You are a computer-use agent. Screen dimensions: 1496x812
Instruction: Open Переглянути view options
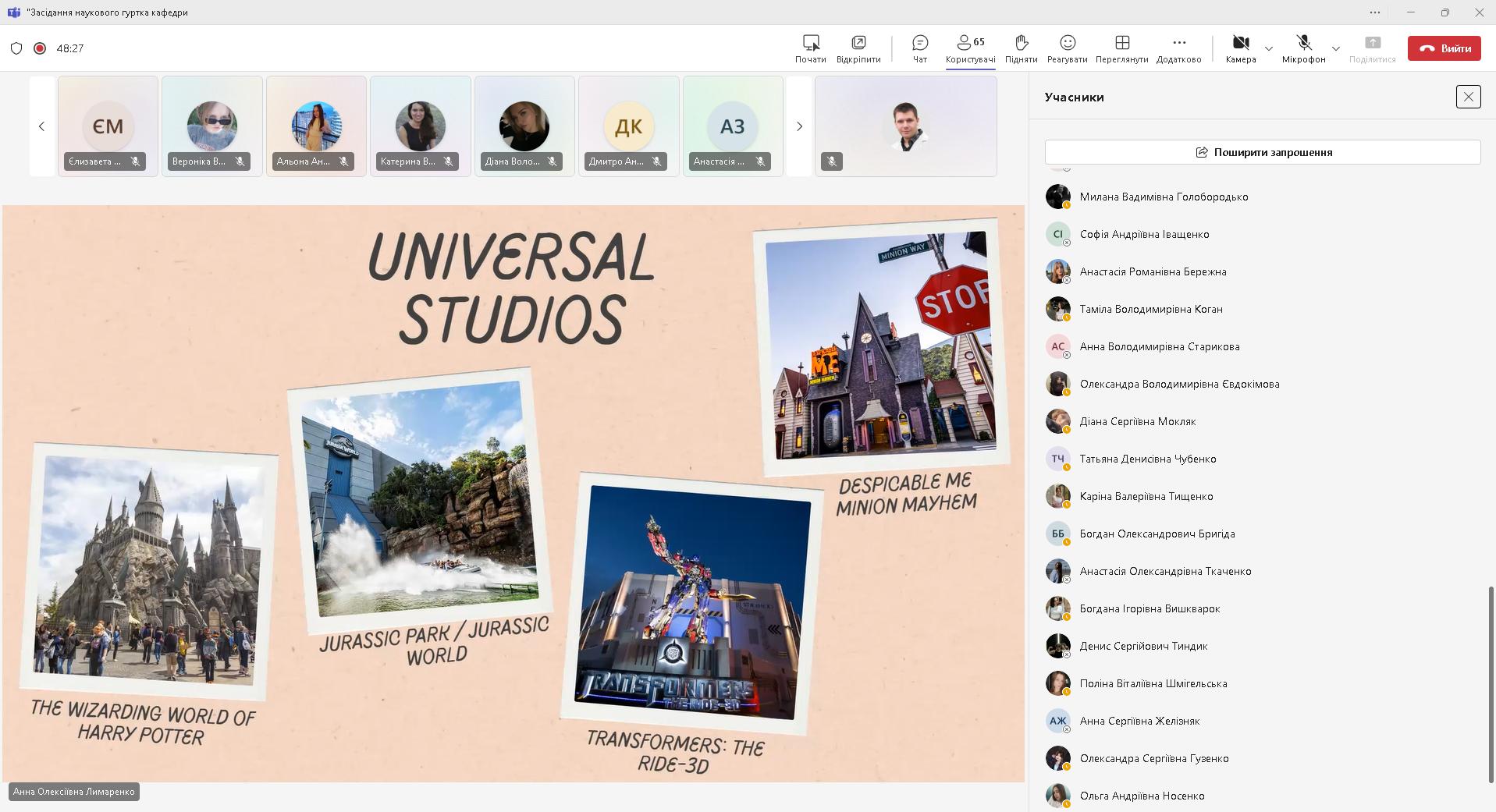1121,48
